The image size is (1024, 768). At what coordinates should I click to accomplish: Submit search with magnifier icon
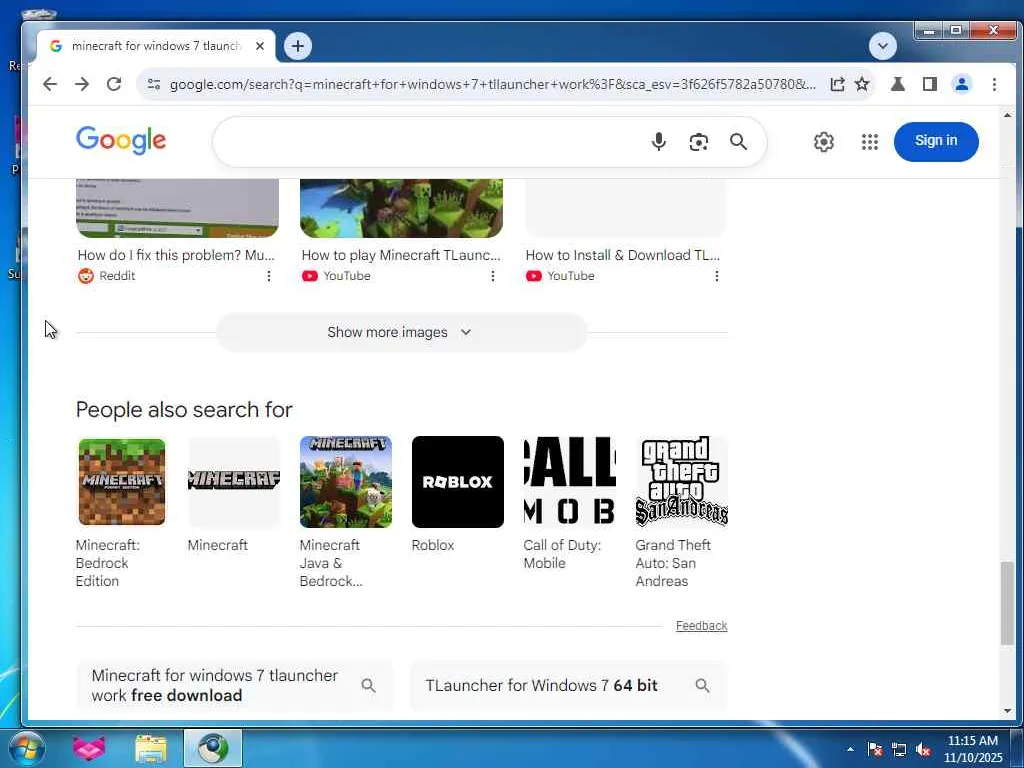click(x=739, y=142)
